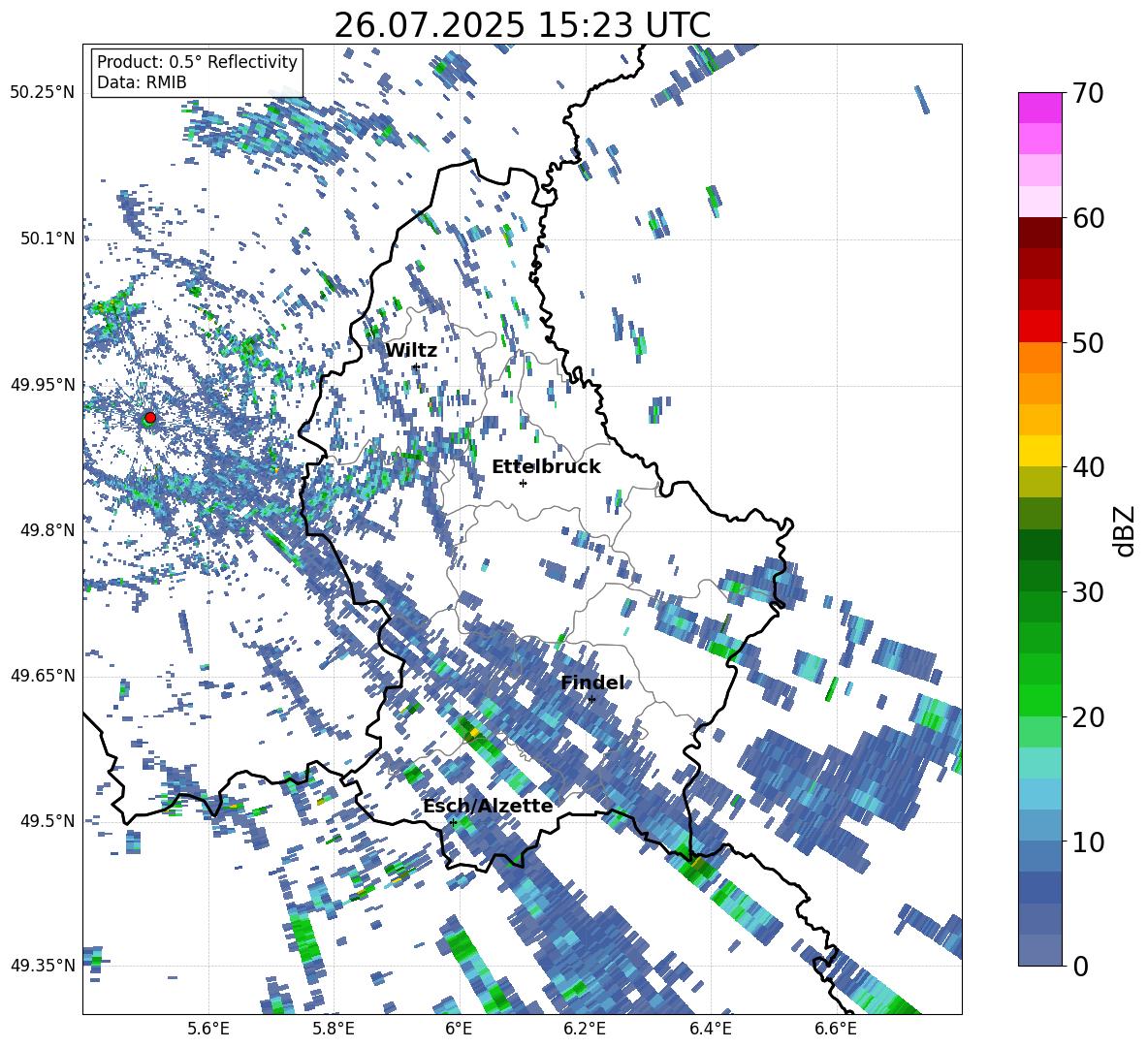This screenshot has height=1048, width=1148.
Task: Click the bright red colorbar segment near 50
Action: click(x=1039, y=327)
